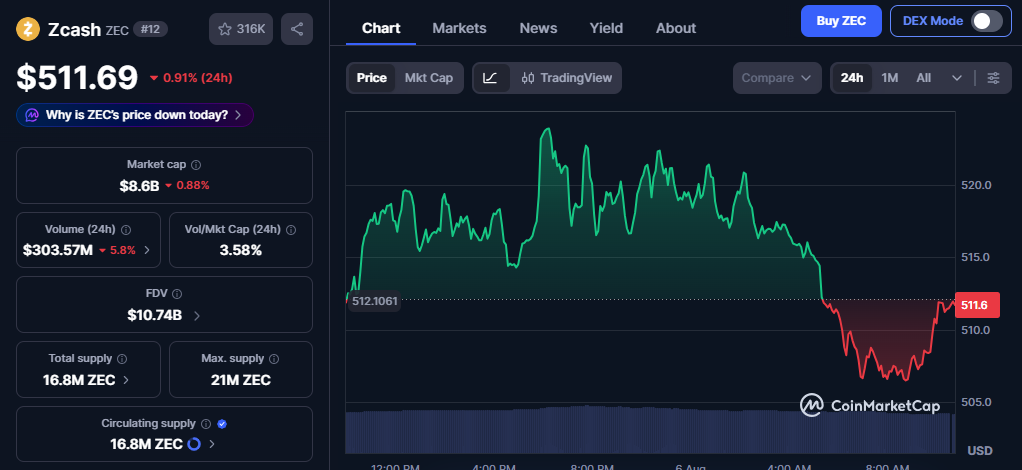
Task: Select the Mkt Cap chart option
Action: click(429, 78)
